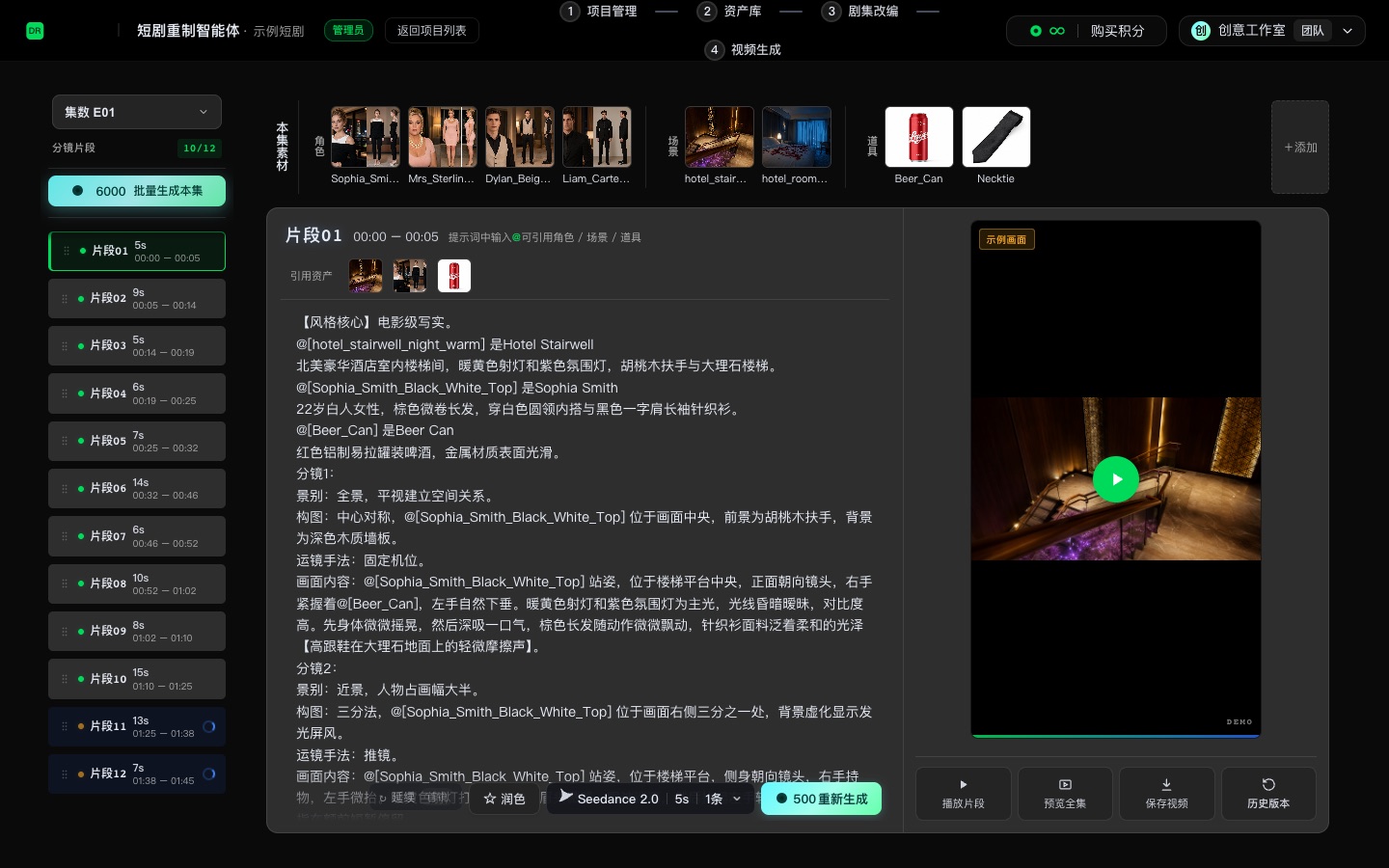Click the 示例画面 label on preview
The image size is (1389, 868).
[1006, 239]
